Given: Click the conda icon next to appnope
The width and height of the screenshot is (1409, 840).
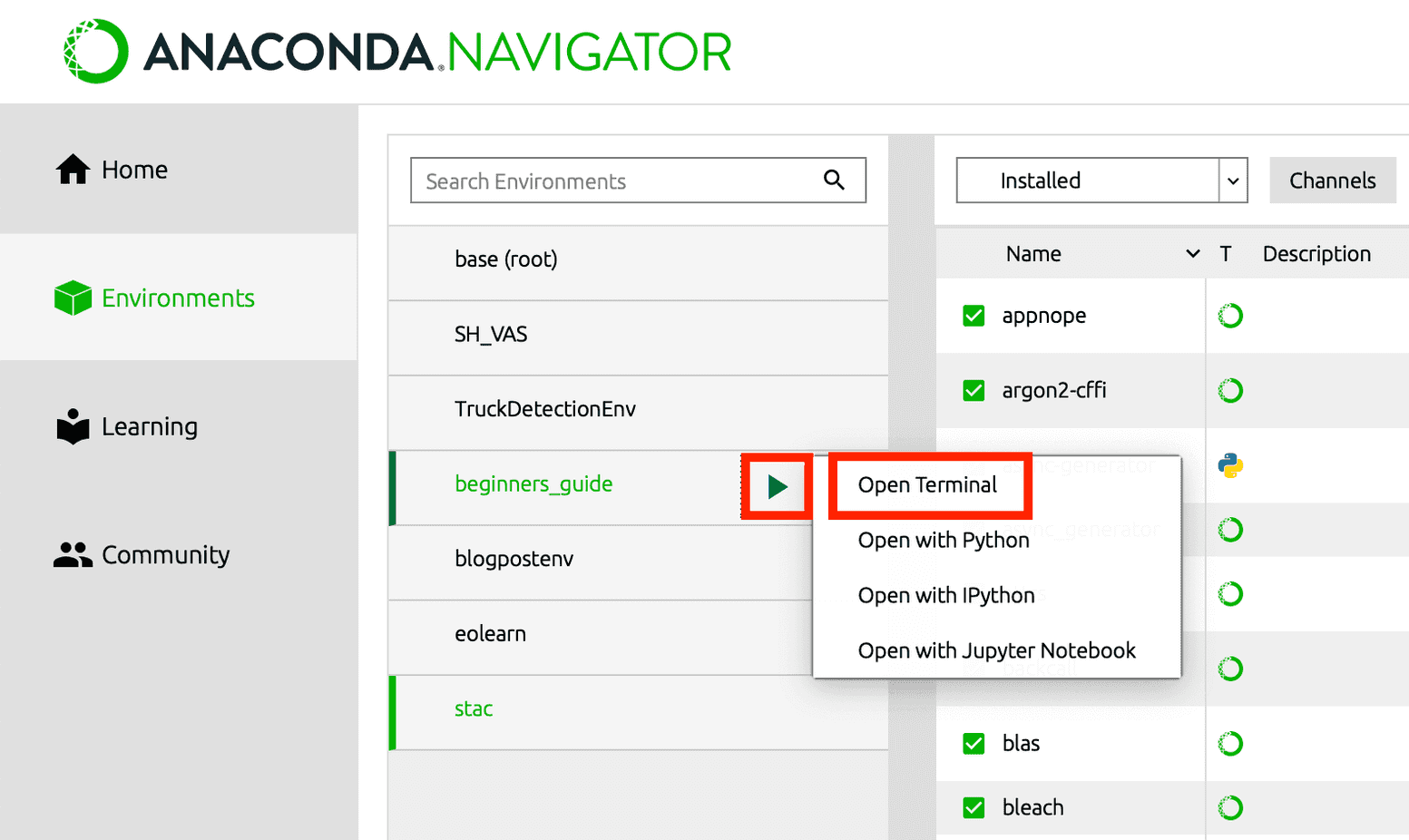Looking at the screenshot, I should click(x=1230, y=316).
